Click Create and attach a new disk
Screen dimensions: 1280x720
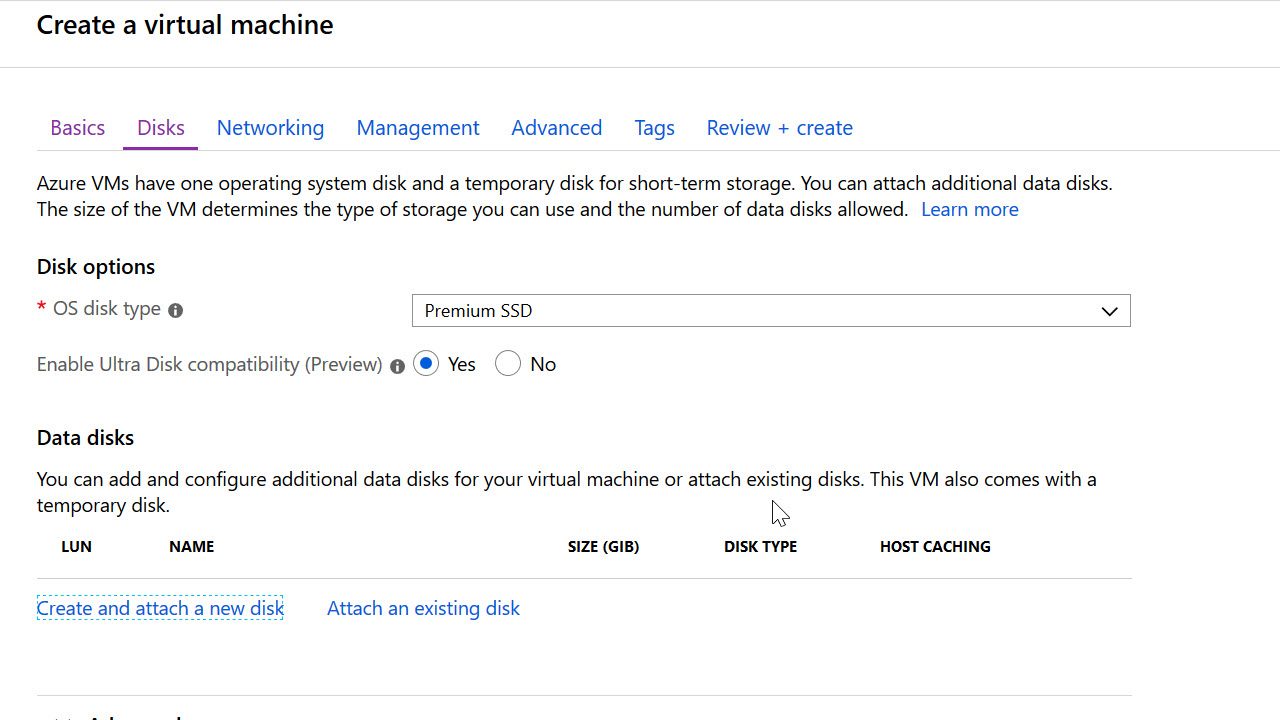pyautogui.click(x=160, y=608)
